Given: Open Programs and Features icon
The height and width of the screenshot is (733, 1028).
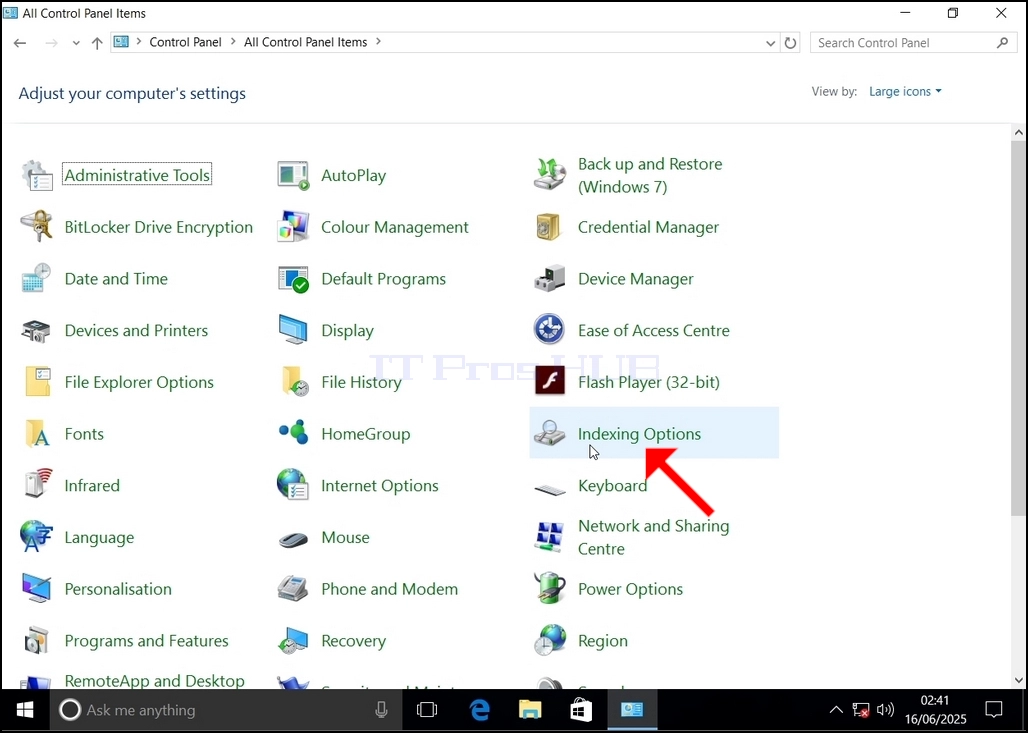Looking at the screenshot, I should [37, 640].
